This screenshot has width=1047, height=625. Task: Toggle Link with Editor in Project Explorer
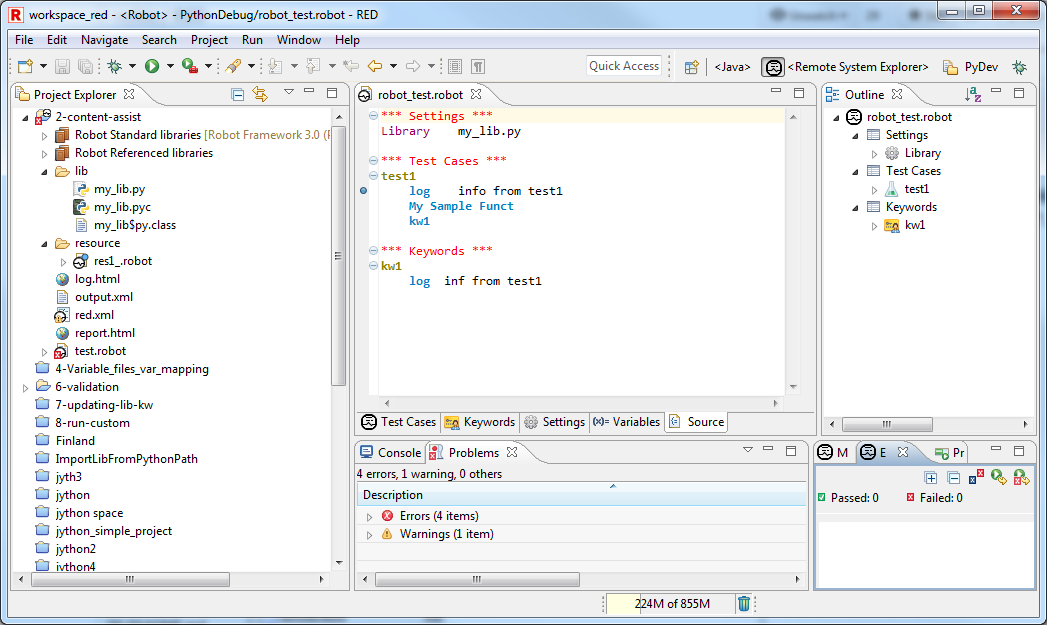(x=259, y=94)
